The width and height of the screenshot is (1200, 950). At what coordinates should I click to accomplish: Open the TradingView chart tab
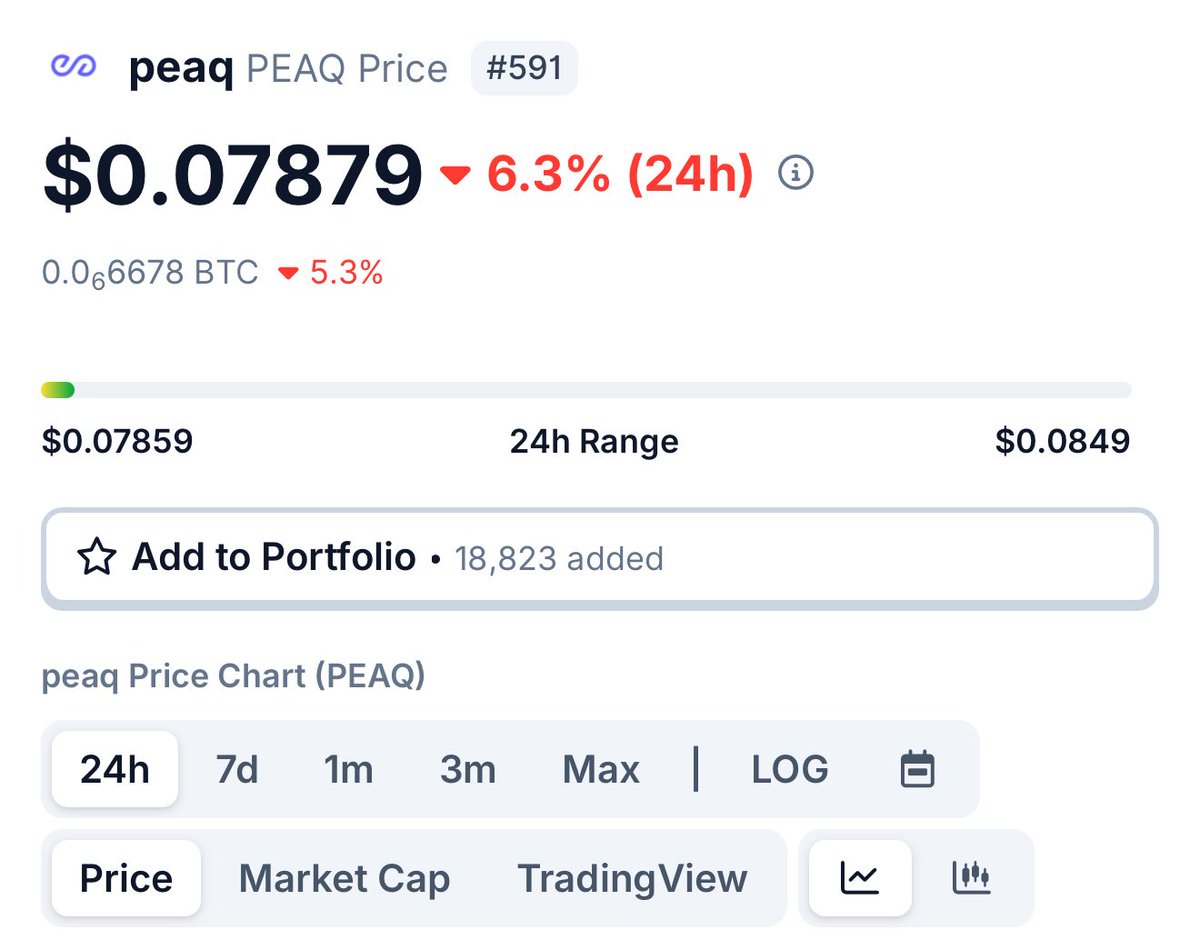coord(632,878)
